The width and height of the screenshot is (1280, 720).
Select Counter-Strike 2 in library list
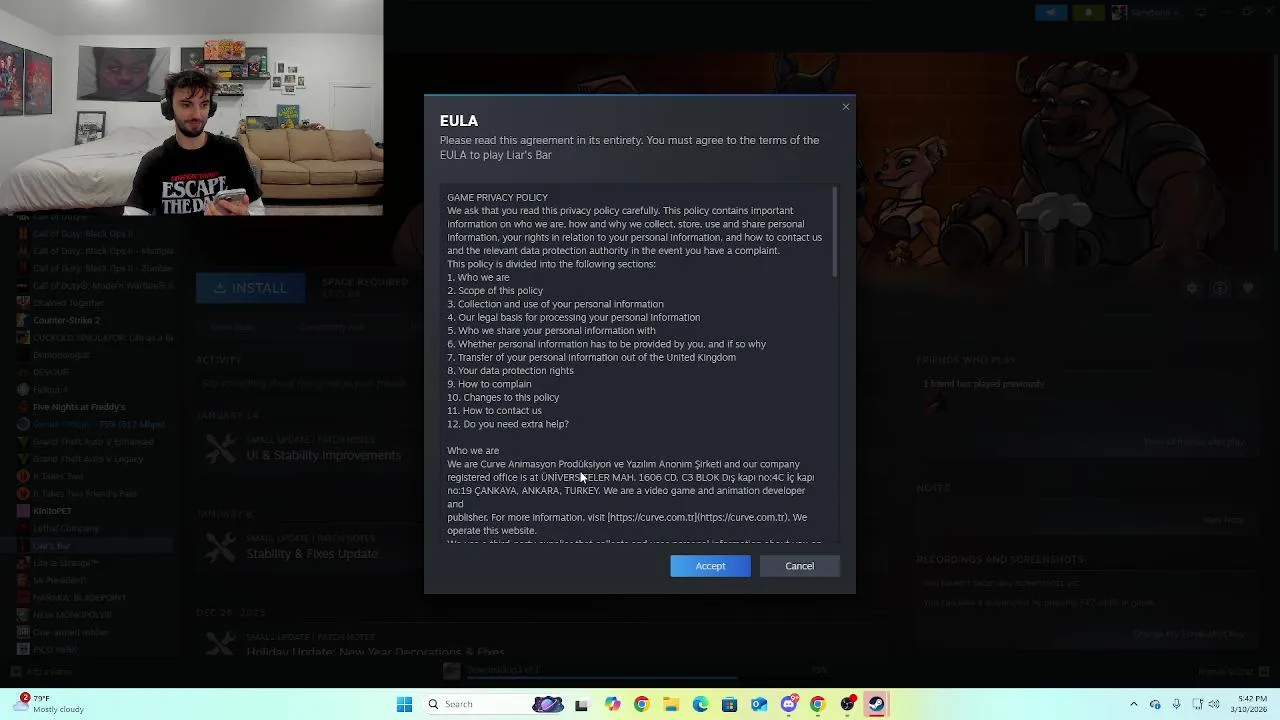click(66, 320)
